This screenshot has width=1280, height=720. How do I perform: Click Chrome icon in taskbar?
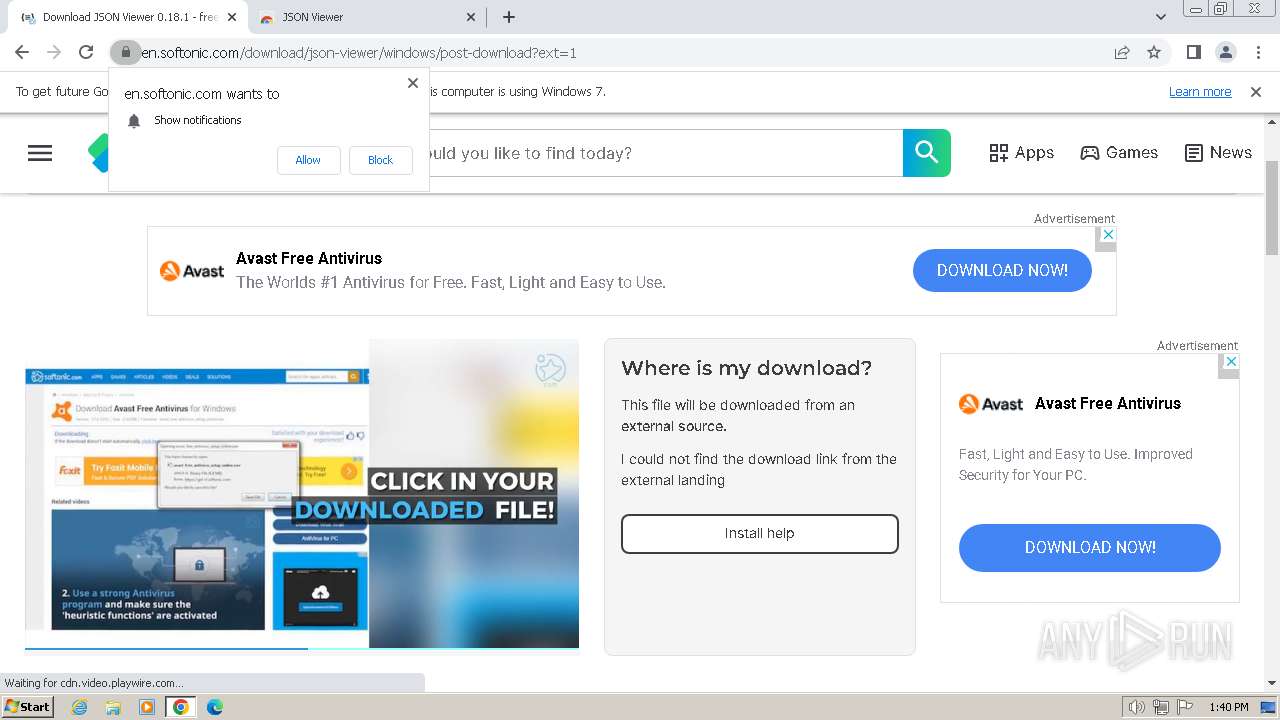click(181, 707)
